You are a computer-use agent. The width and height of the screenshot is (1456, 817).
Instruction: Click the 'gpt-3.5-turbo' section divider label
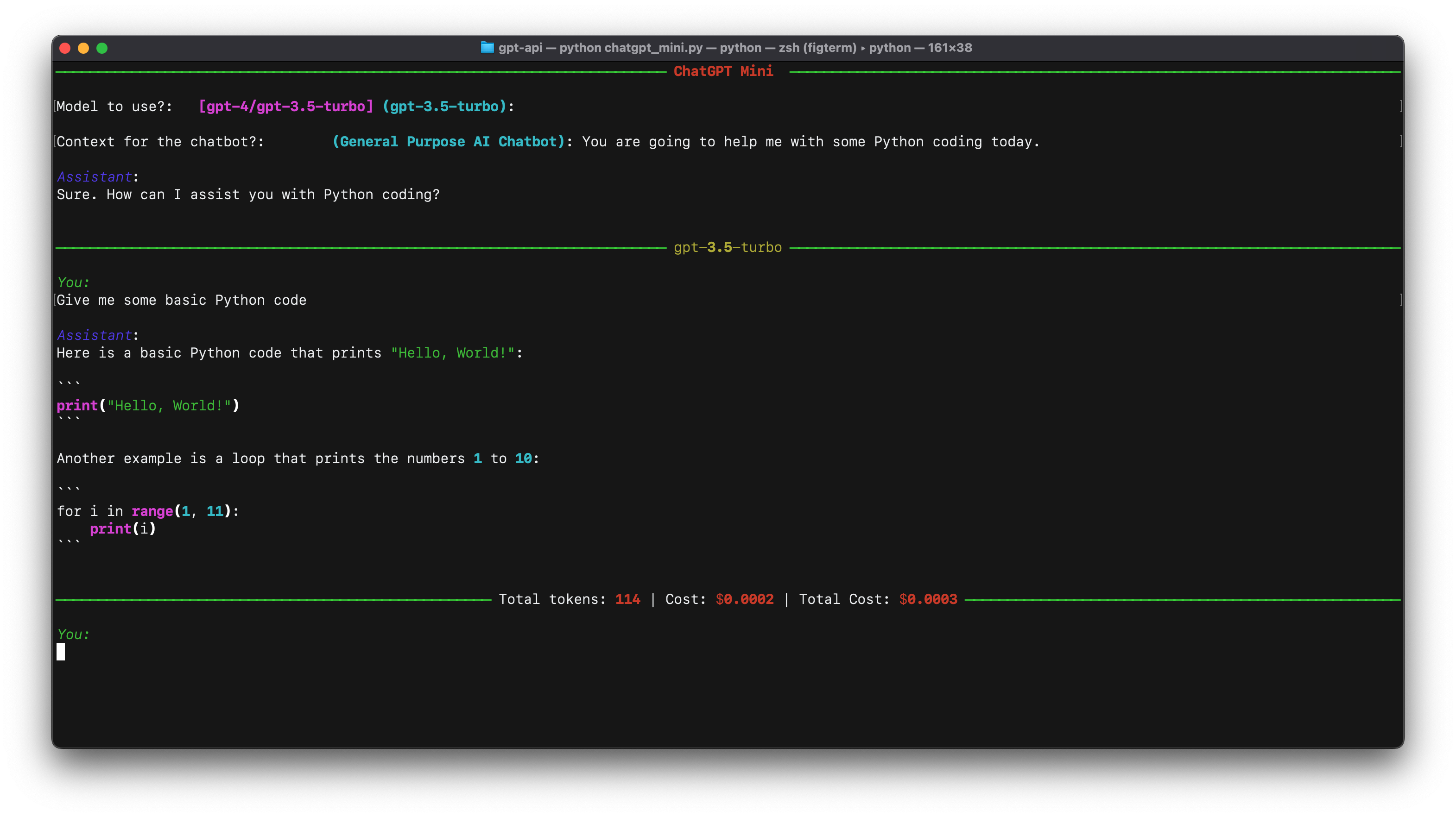click(728, 247)
